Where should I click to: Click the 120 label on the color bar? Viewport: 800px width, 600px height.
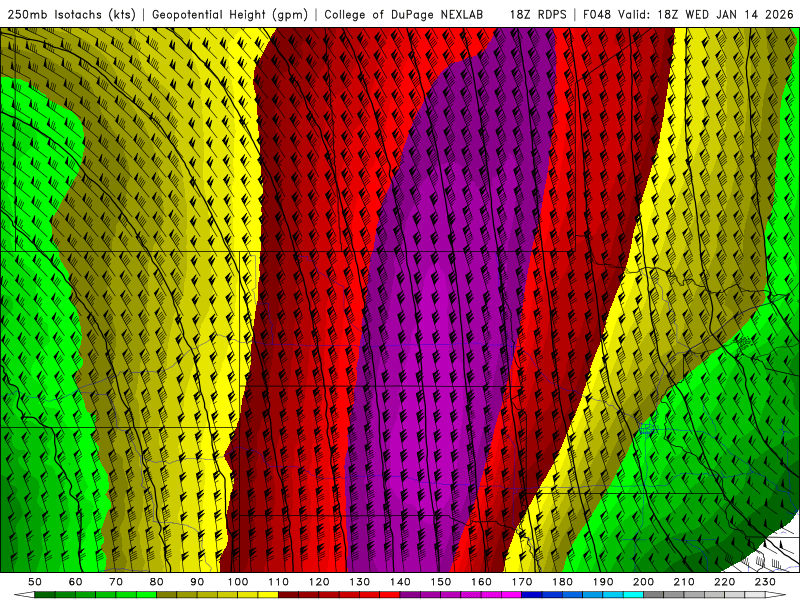(319, 582)
